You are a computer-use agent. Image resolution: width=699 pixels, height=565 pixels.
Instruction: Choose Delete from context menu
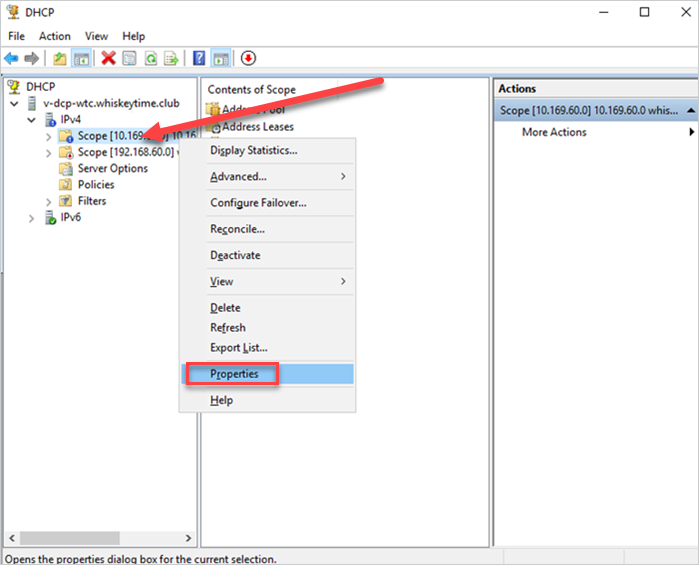[x=267, y=308]
